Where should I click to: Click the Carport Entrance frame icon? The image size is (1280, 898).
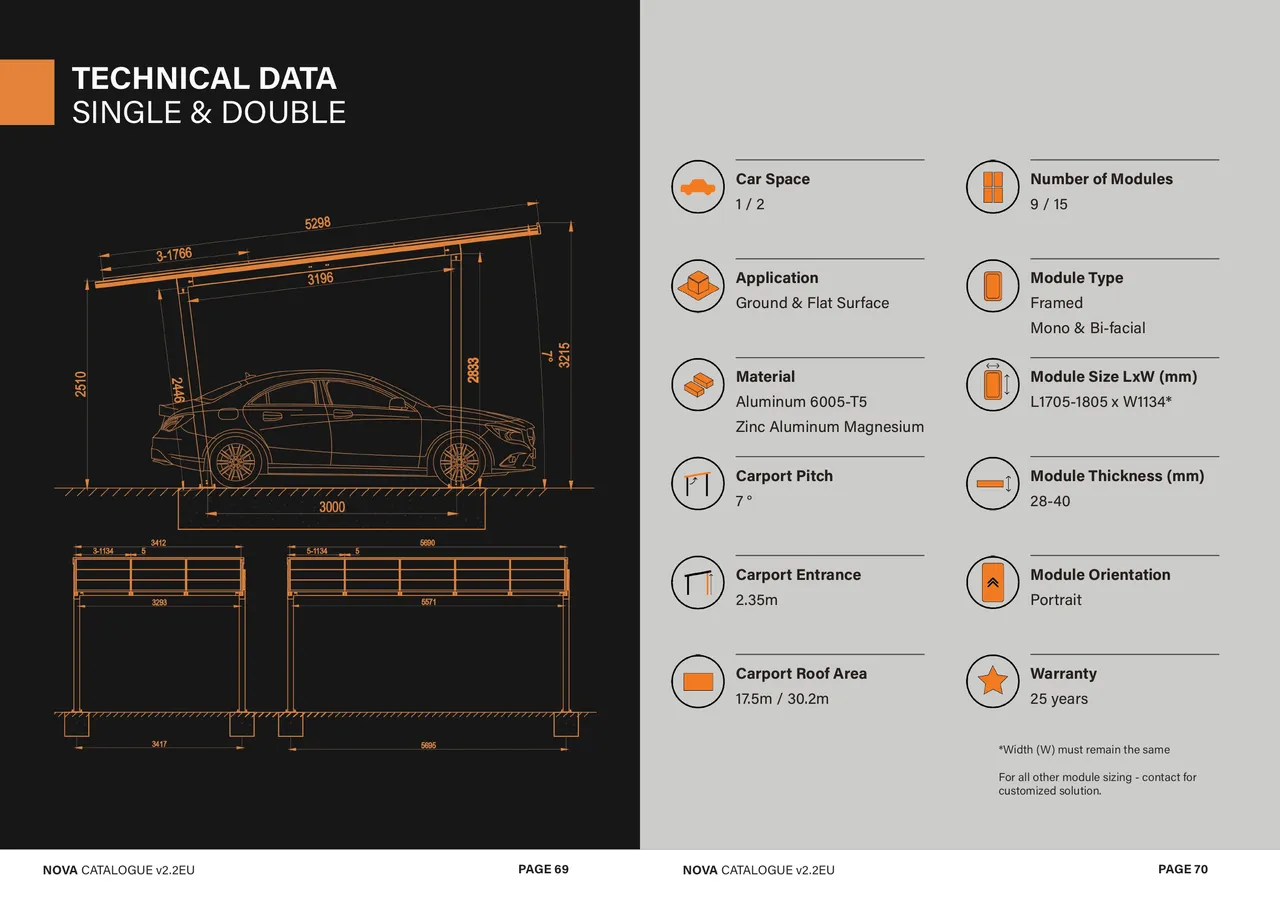pyautogui.click(x=697, y=583)
